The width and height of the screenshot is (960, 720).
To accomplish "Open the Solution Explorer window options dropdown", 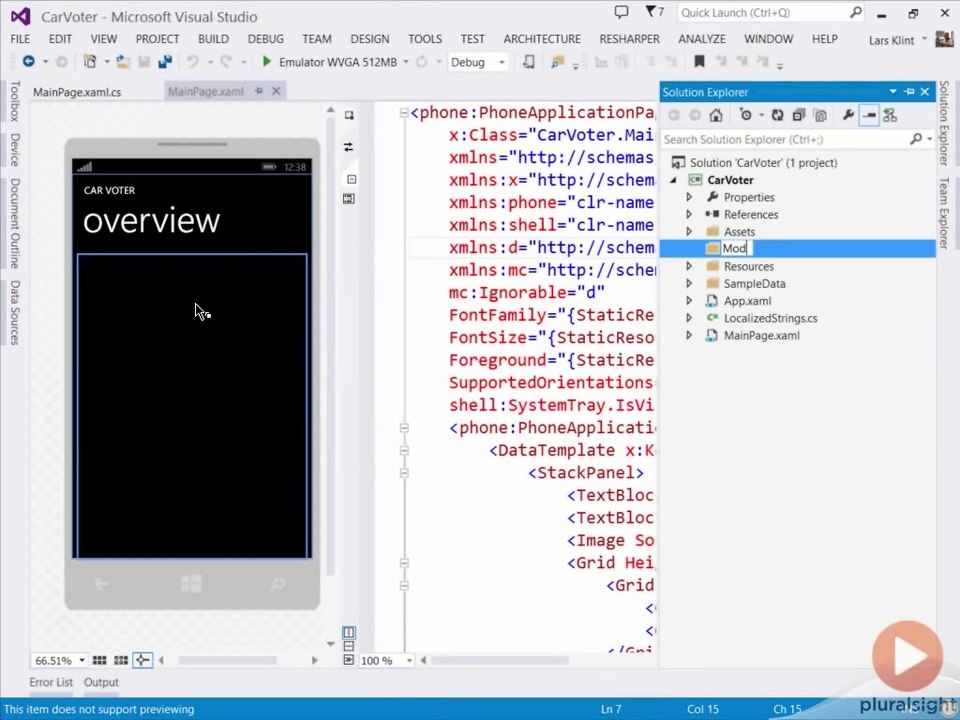I will [x=893, y=92].
